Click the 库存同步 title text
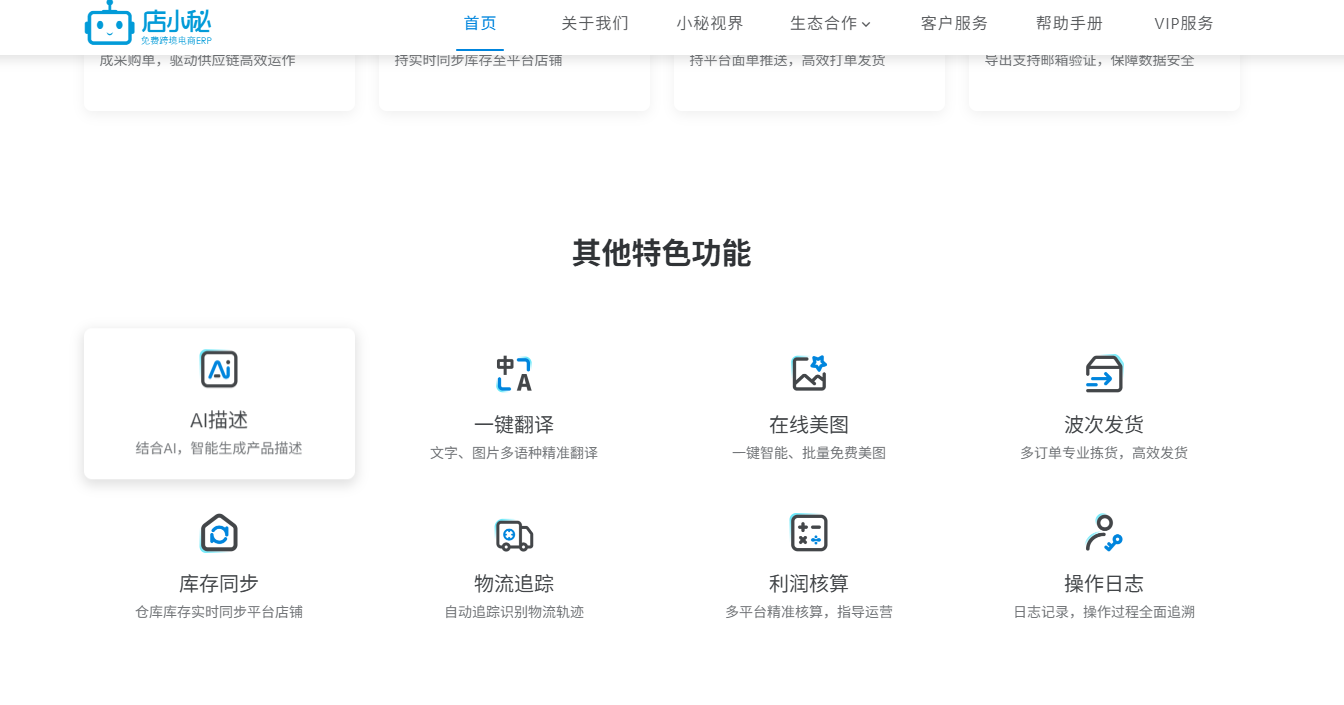 [219, 583]
